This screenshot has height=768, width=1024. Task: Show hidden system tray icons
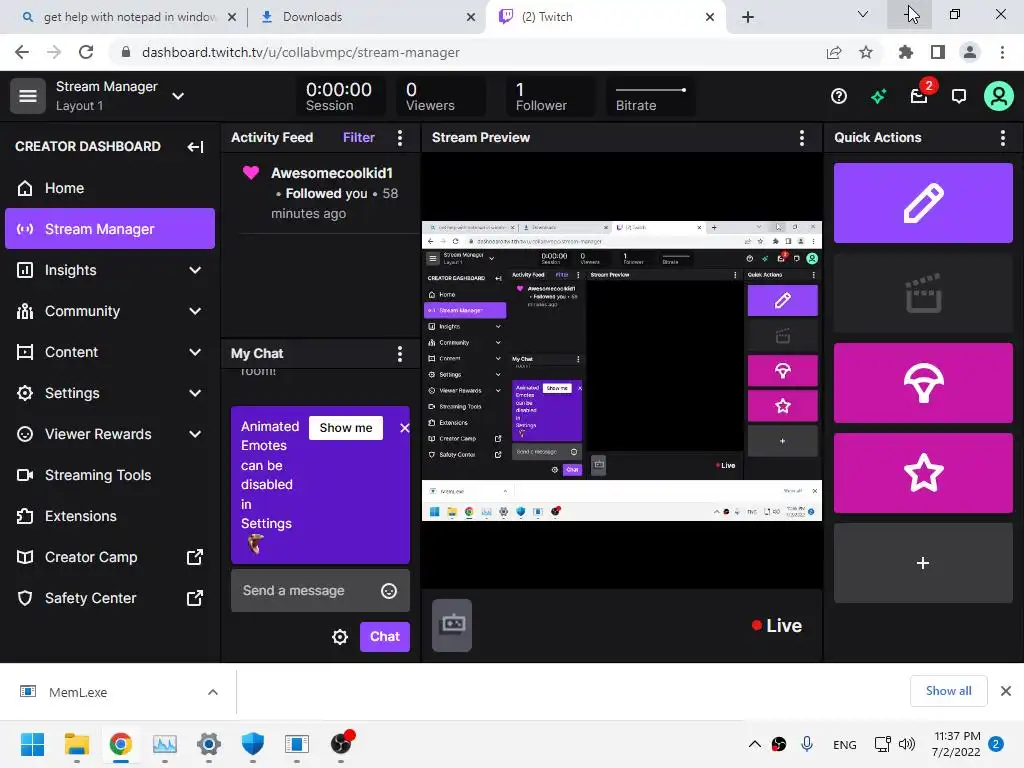pyautogui.click(x=754, y=744)
